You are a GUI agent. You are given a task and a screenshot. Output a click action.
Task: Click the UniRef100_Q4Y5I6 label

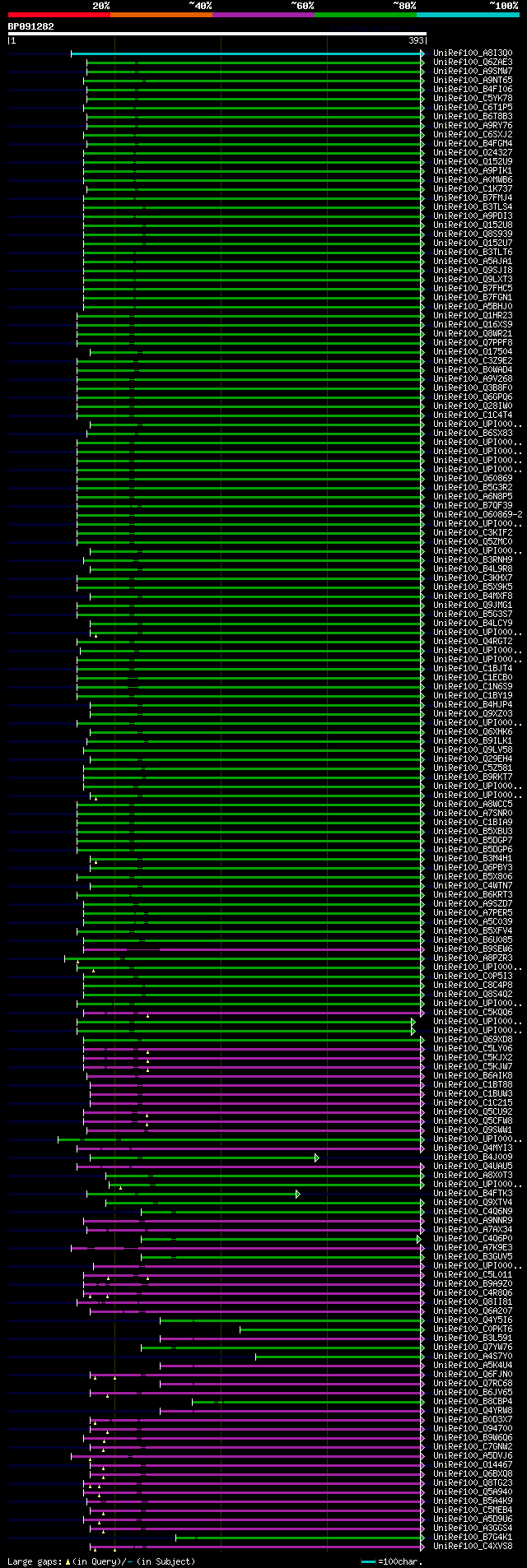473,1320
